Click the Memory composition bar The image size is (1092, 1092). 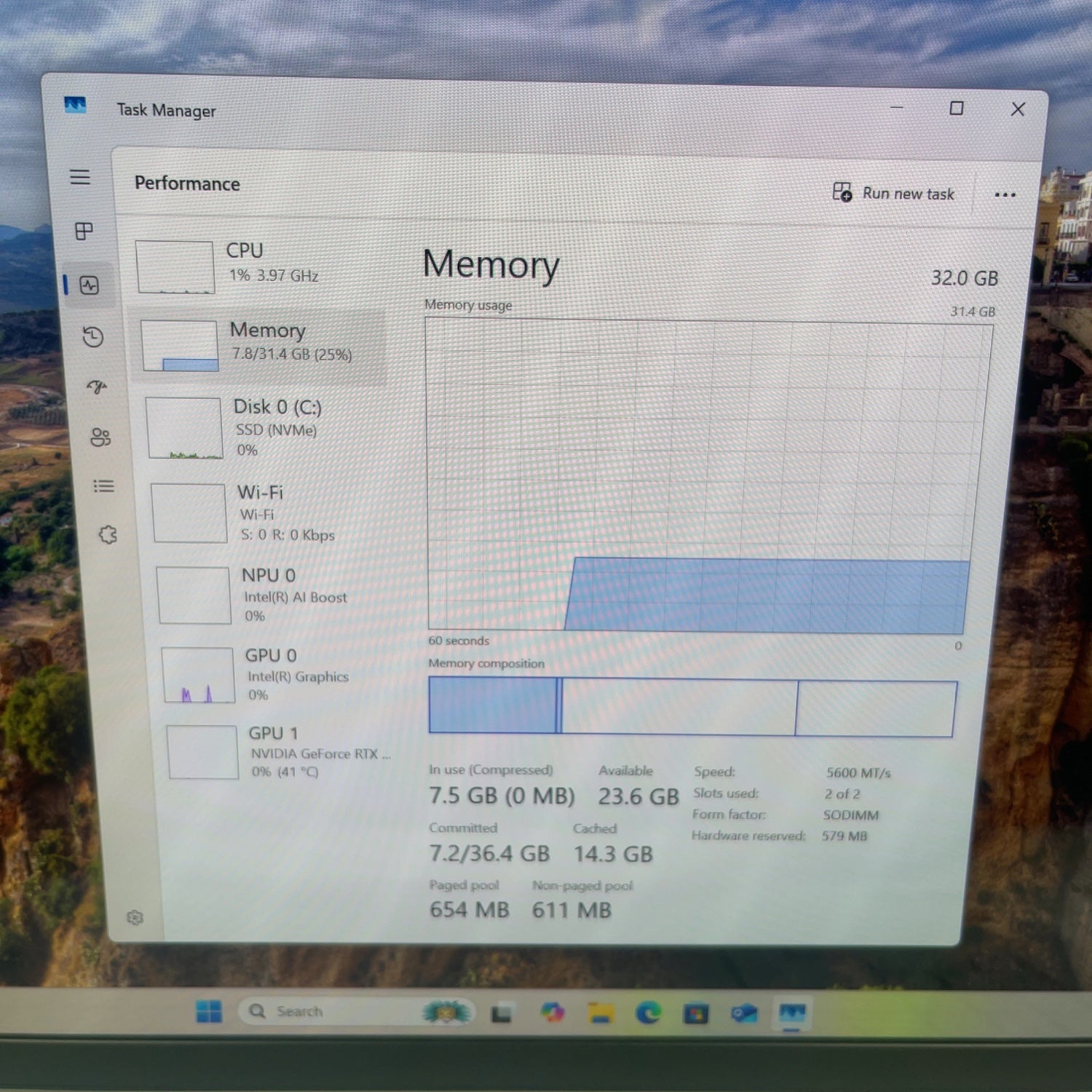[692, 707]
